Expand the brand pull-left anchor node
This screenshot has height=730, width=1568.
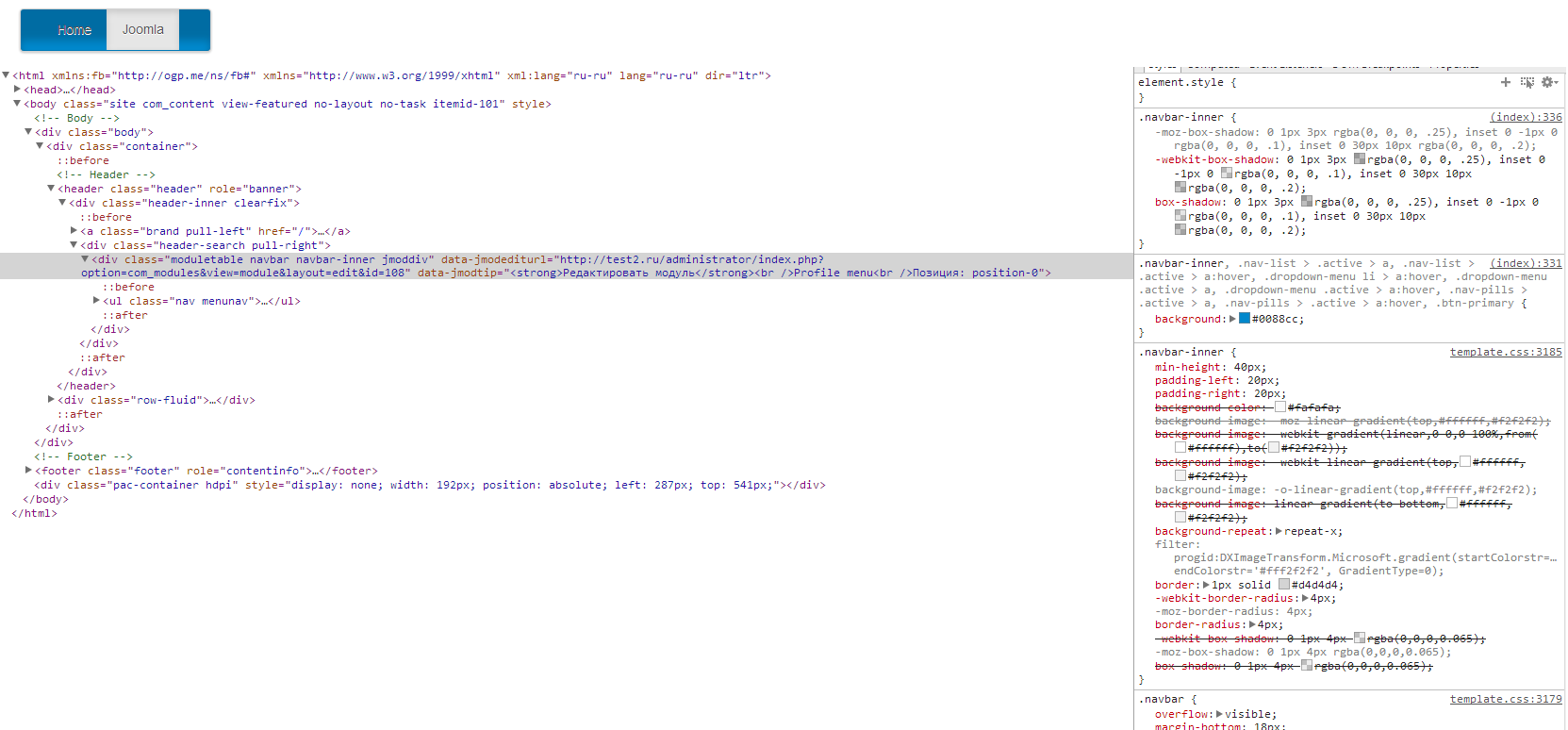(x=74, y=231)
